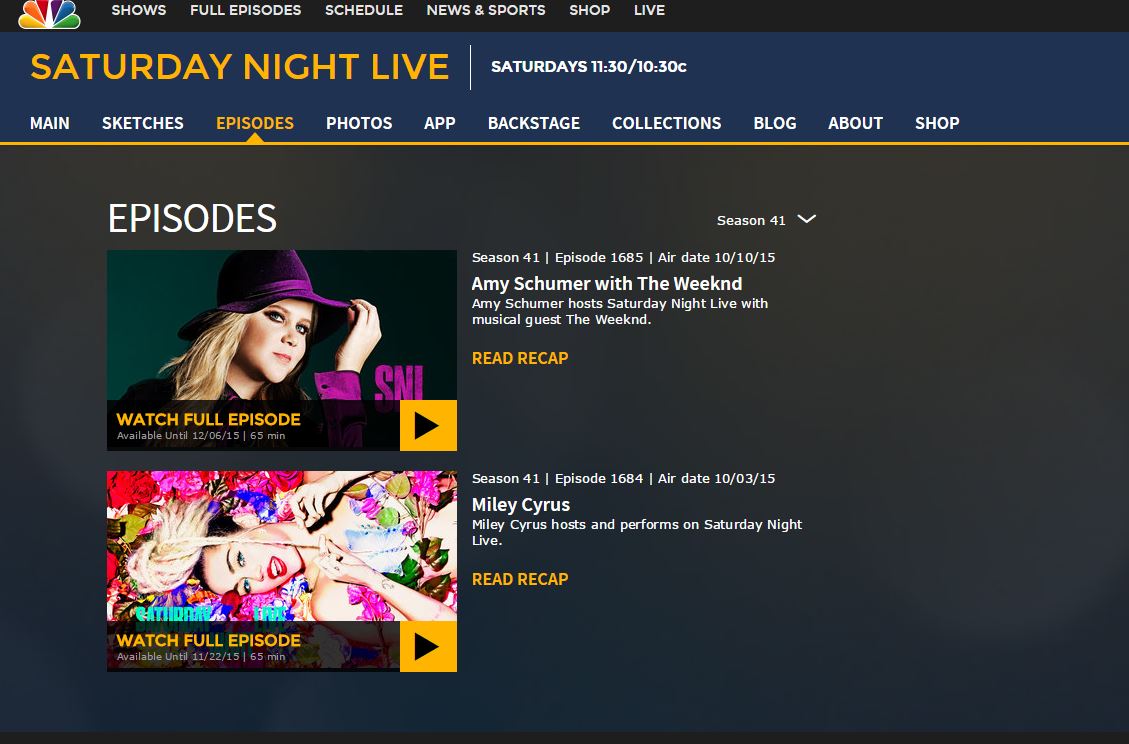The height and width of the screenshot is (744, 1129).
Task: Click the 'Saturdays 11:30/10:30c' airtime text
Action: tap(588, 67)
